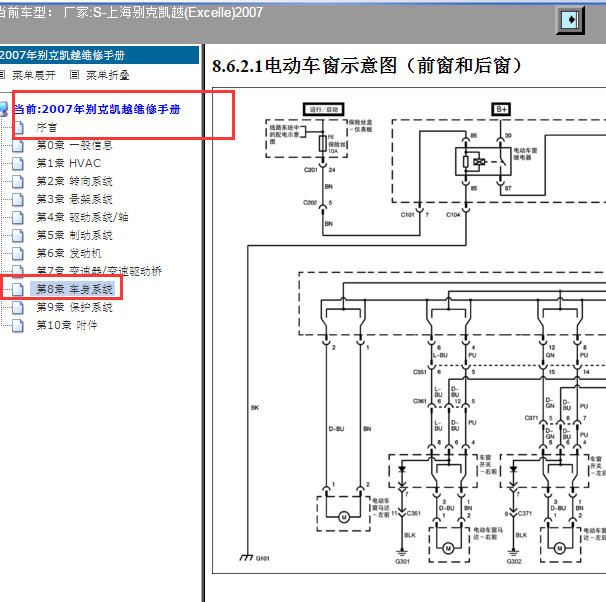Screen dimensions: 606x602
Task: Click the G301 ground label in diagram
Action: [402, 561]
